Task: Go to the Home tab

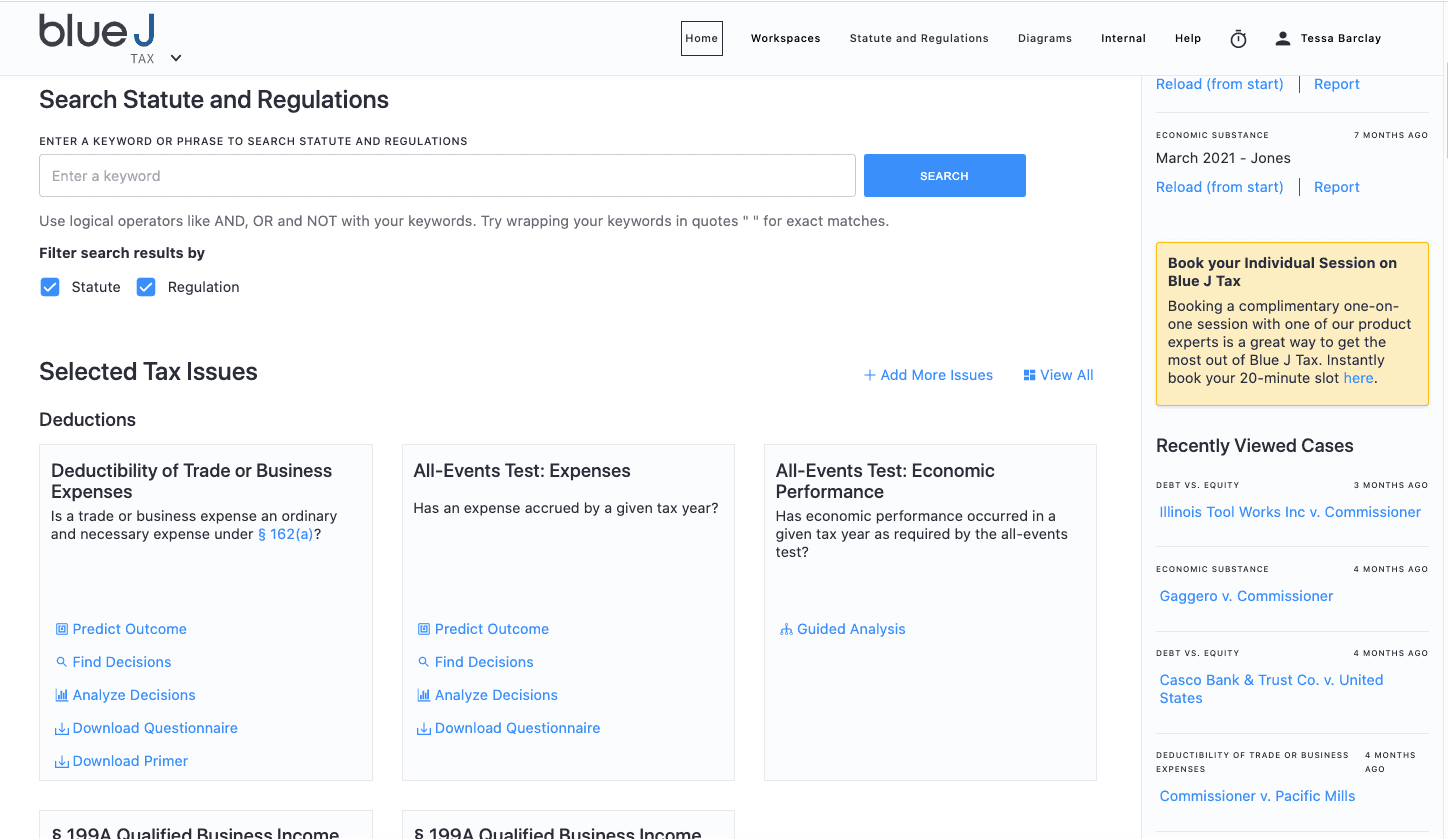Action: (x=702, y=38)
